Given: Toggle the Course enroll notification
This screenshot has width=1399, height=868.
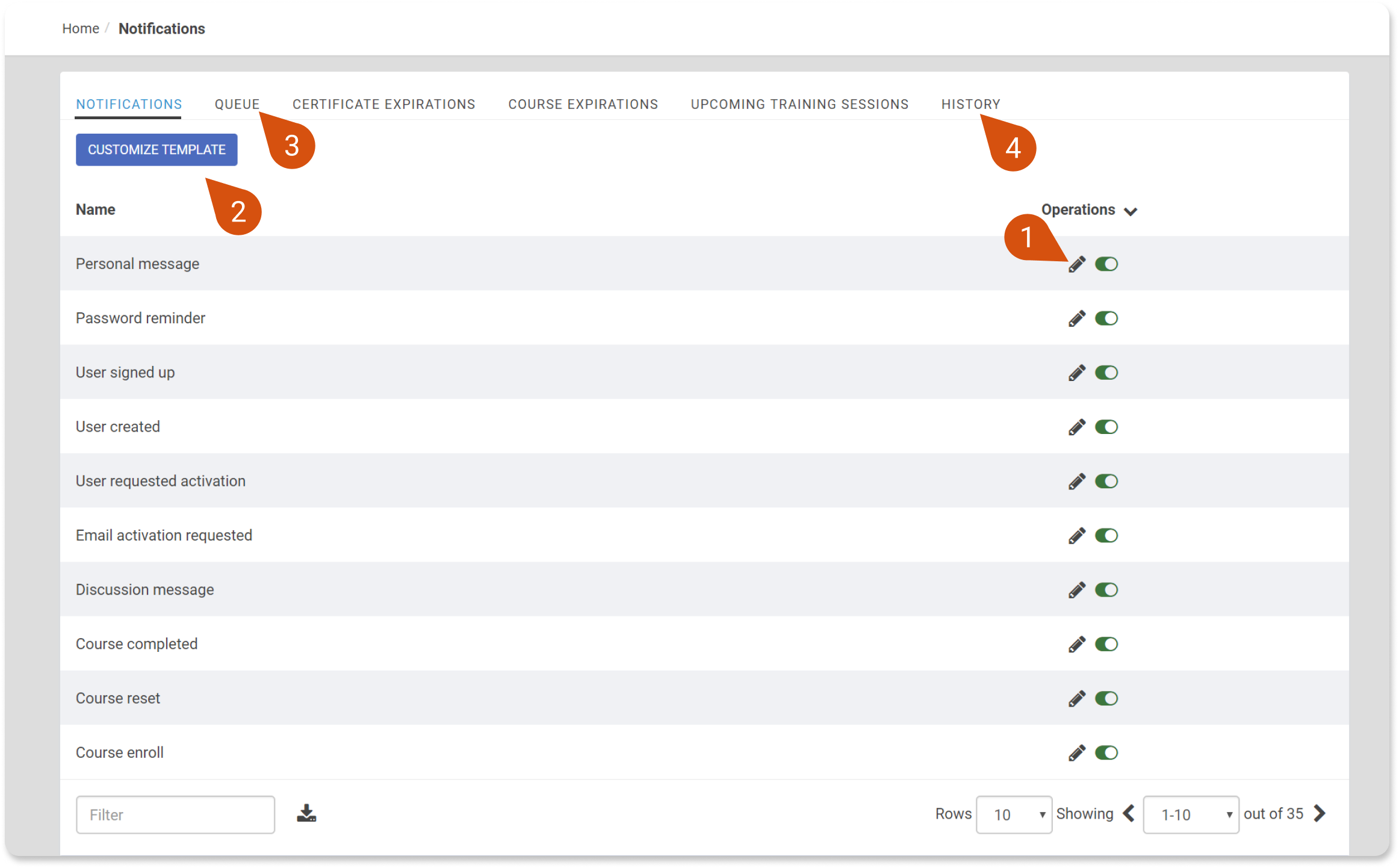Looking at the screenshot, I should tap(1106, 752).
